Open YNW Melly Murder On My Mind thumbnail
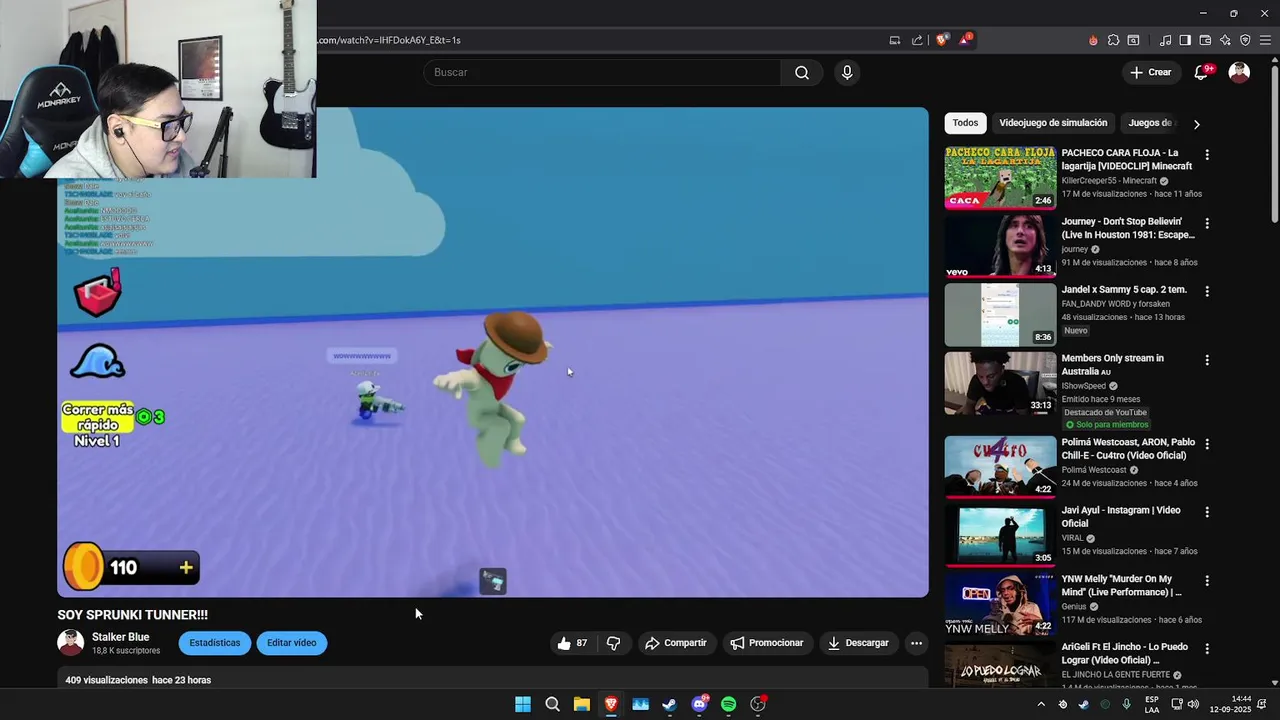 pos(1000,603)
